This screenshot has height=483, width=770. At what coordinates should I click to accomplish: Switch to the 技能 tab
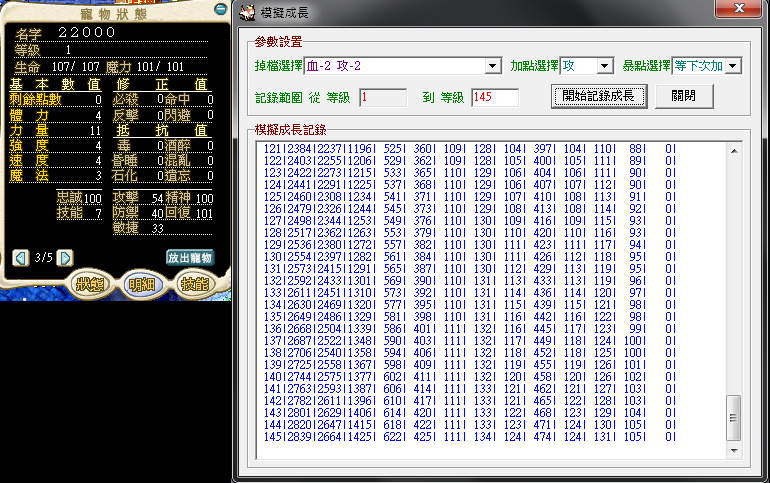click(194, 284)
